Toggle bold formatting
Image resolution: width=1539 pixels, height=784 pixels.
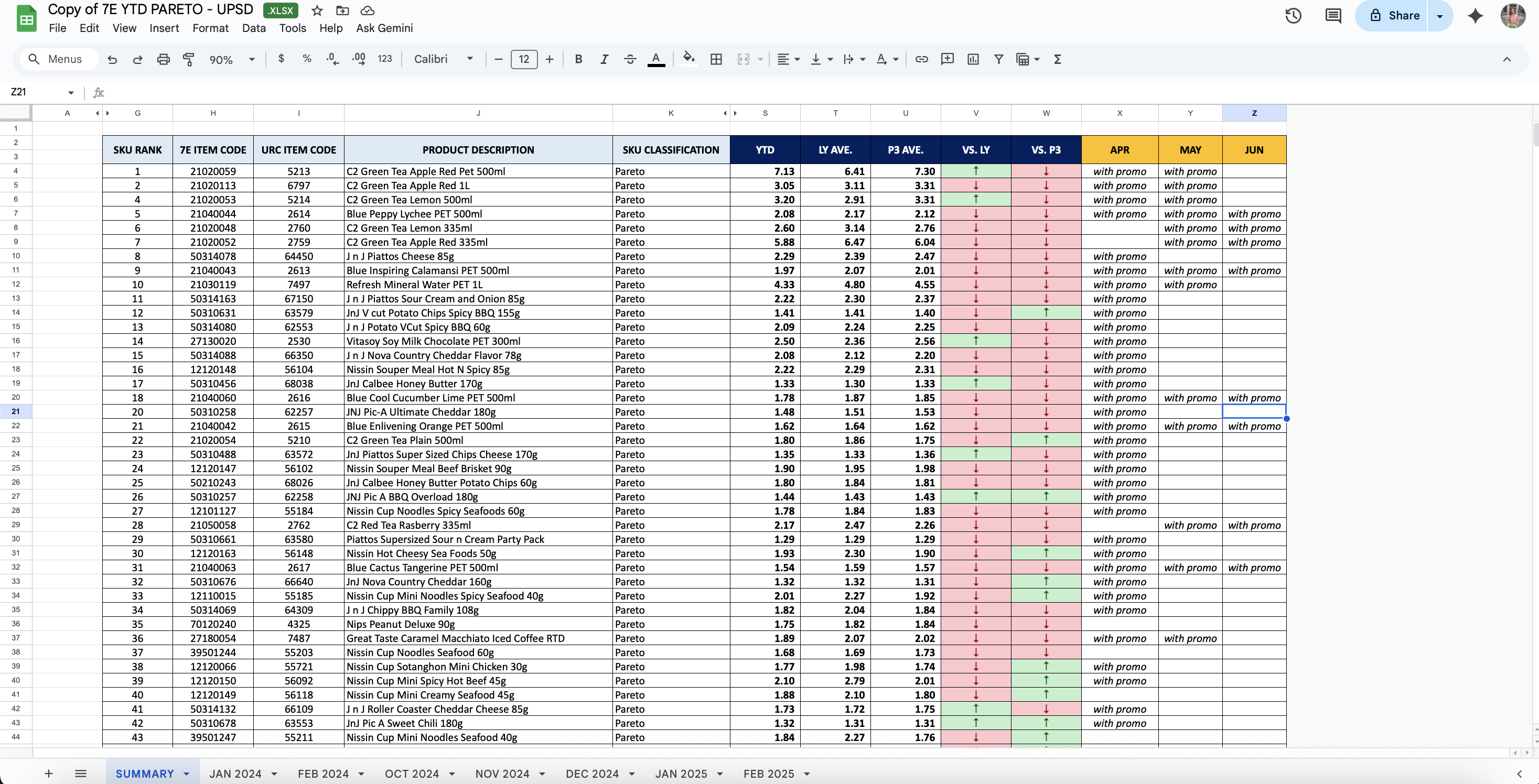pos(578,59)
